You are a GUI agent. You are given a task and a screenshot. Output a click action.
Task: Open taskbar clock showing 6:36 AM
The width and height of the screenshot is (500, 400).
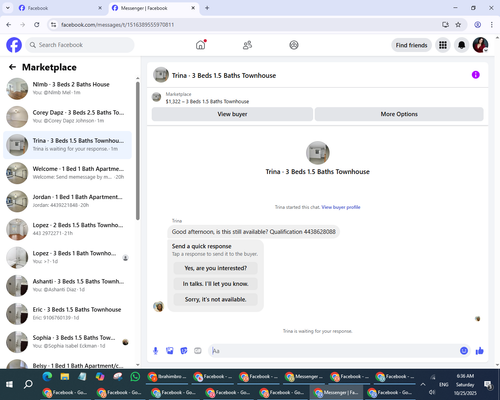[465, 384]
